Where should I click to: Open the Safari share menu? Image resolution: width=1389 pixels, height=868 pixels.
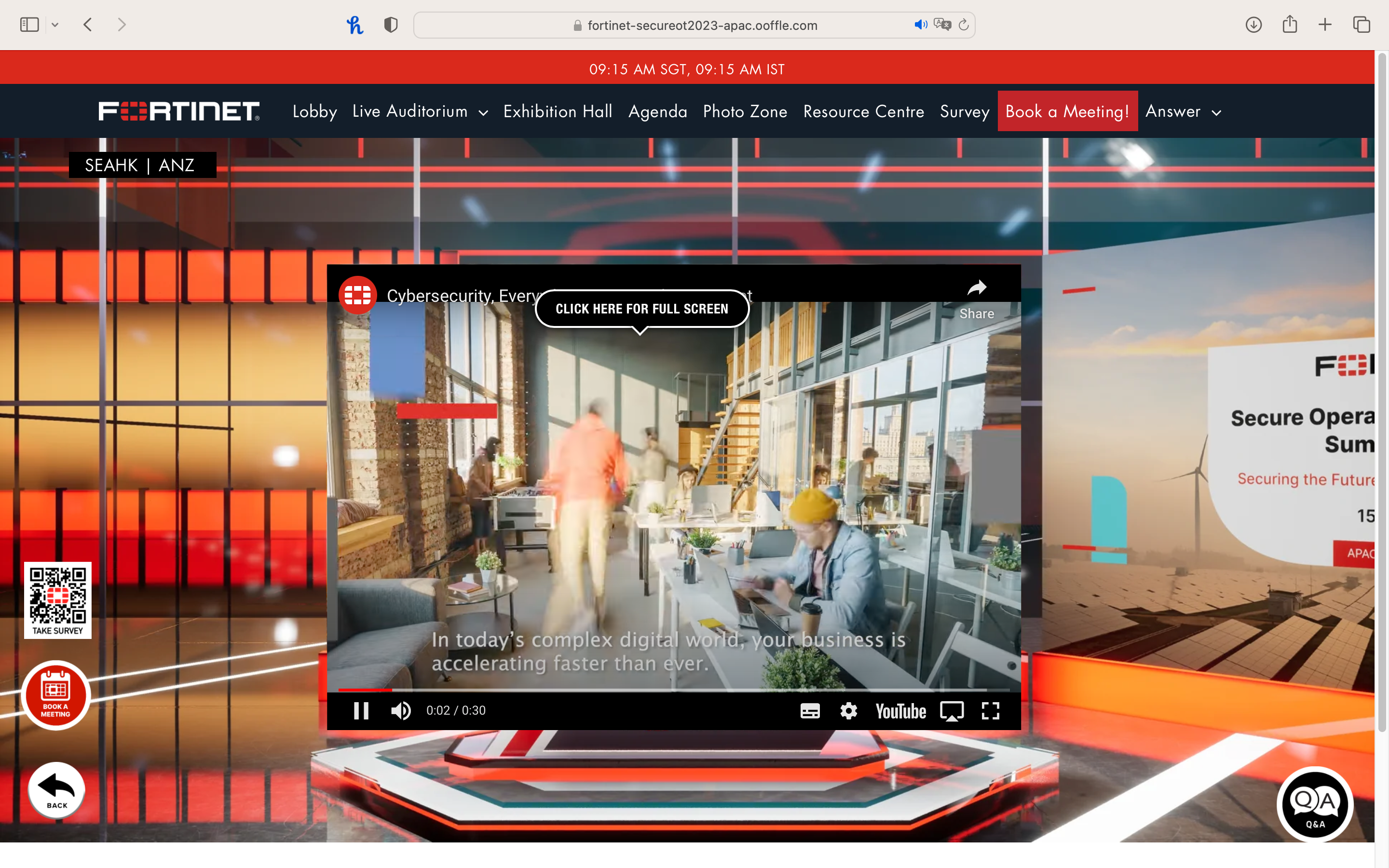tap(1290, 24)
